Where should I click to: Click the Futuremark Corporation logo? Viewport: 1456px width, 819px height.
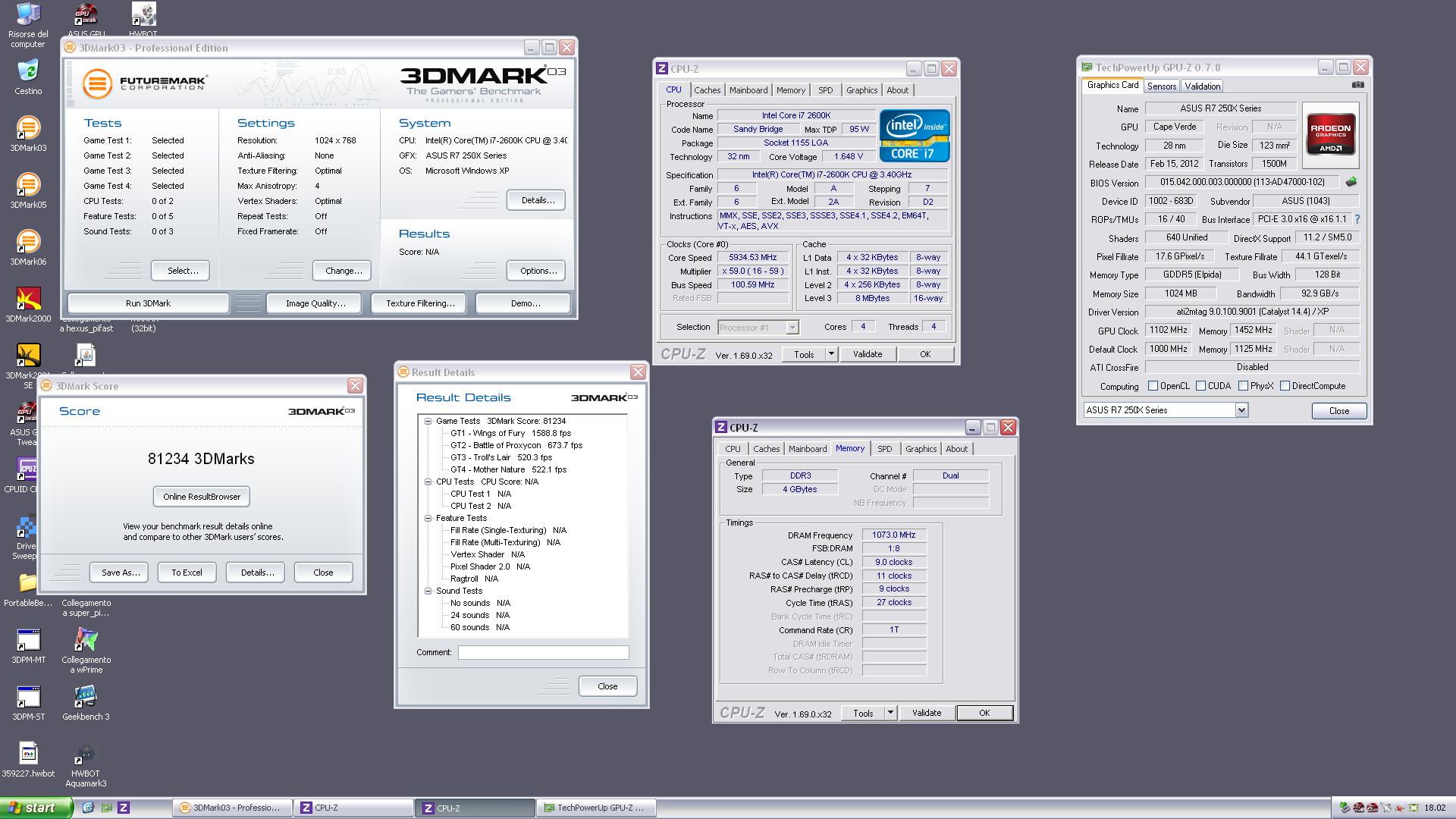144,83
